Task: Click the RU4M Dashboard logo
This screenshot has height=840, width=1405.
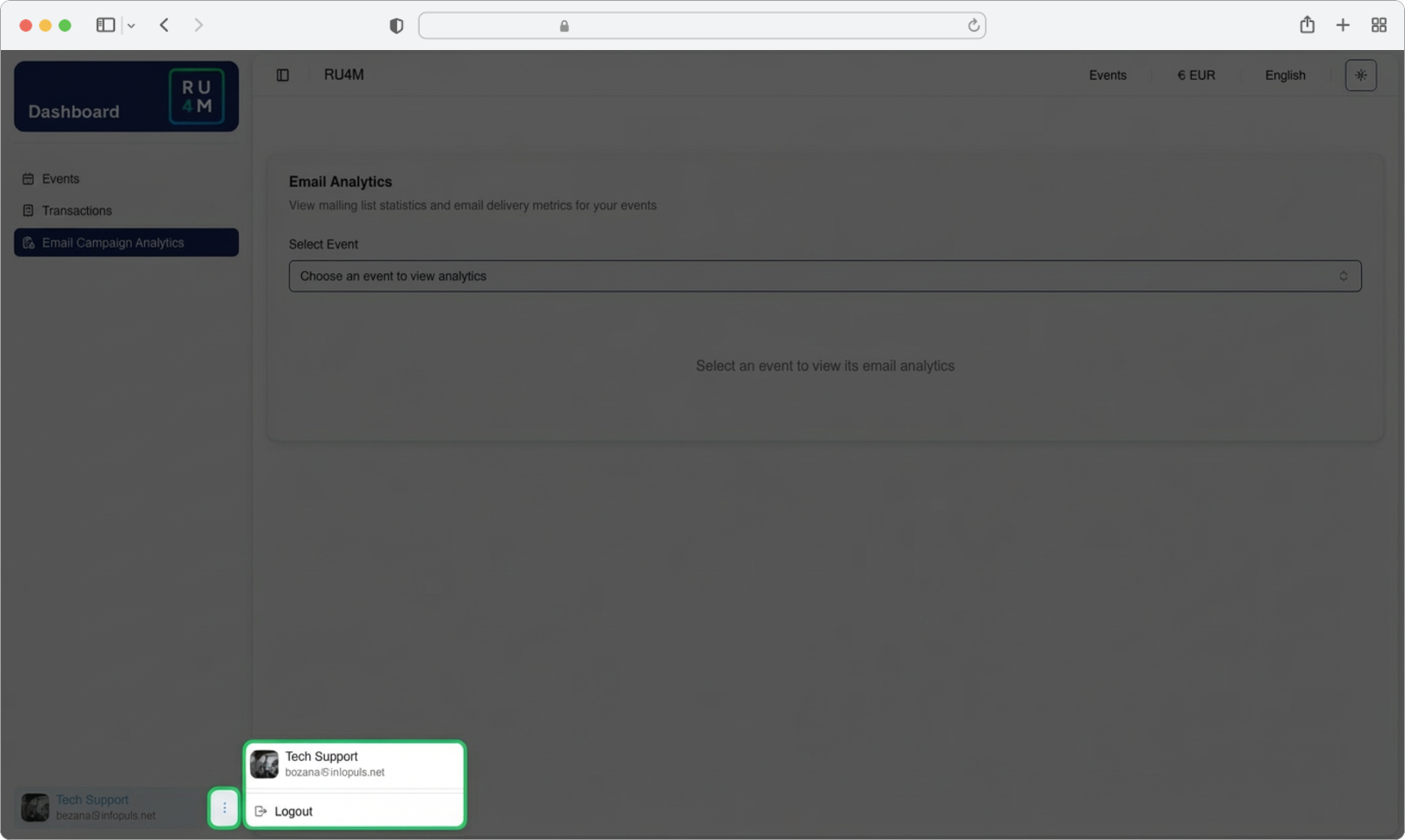Action: pos(126,97)
